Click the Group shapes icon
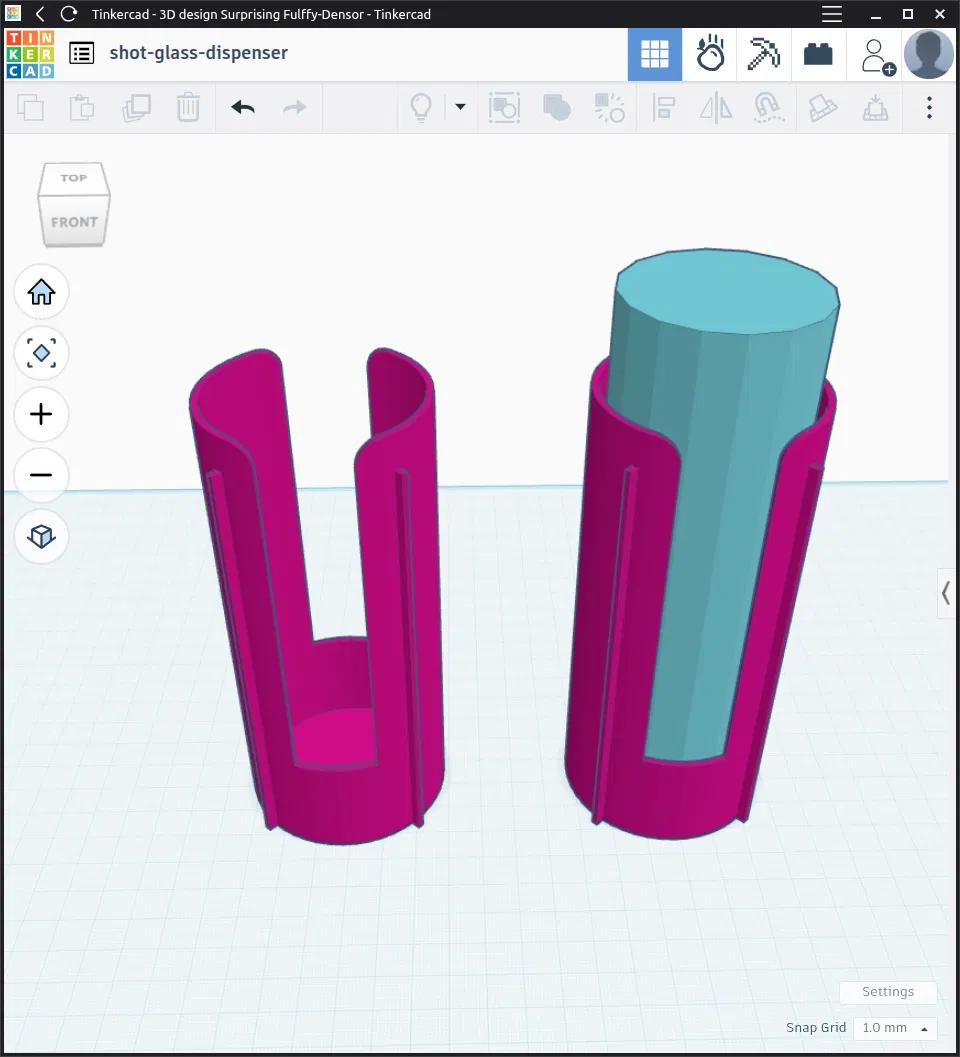 point(504,107)
